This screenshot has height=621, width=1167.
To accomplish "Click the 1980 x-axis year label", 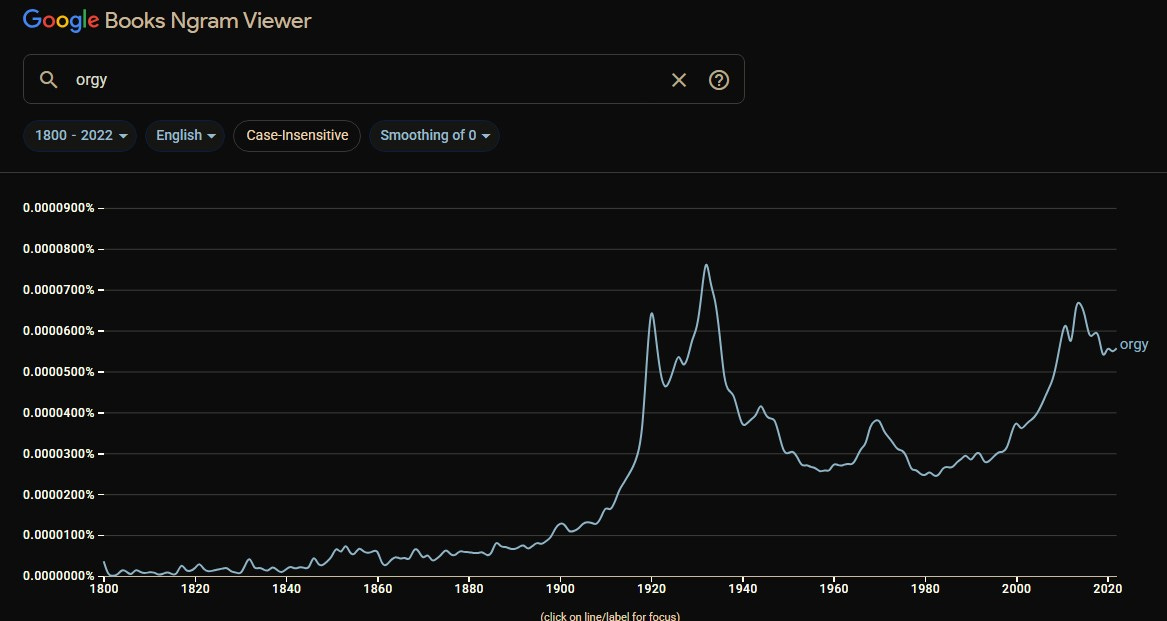I will click(925, 588).
